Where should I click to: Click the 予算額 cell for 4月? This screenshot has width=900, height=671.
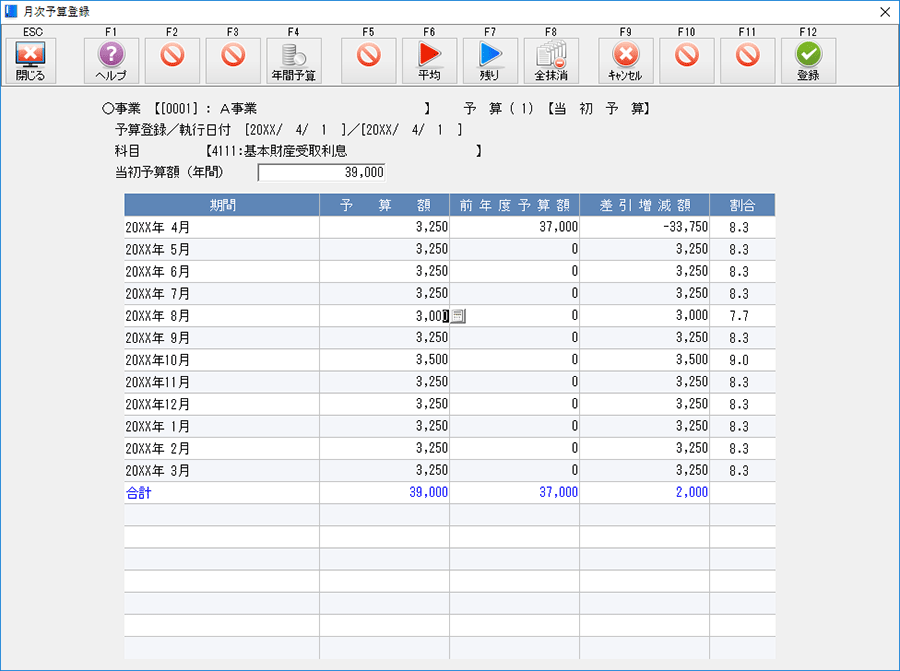[385, 227]
